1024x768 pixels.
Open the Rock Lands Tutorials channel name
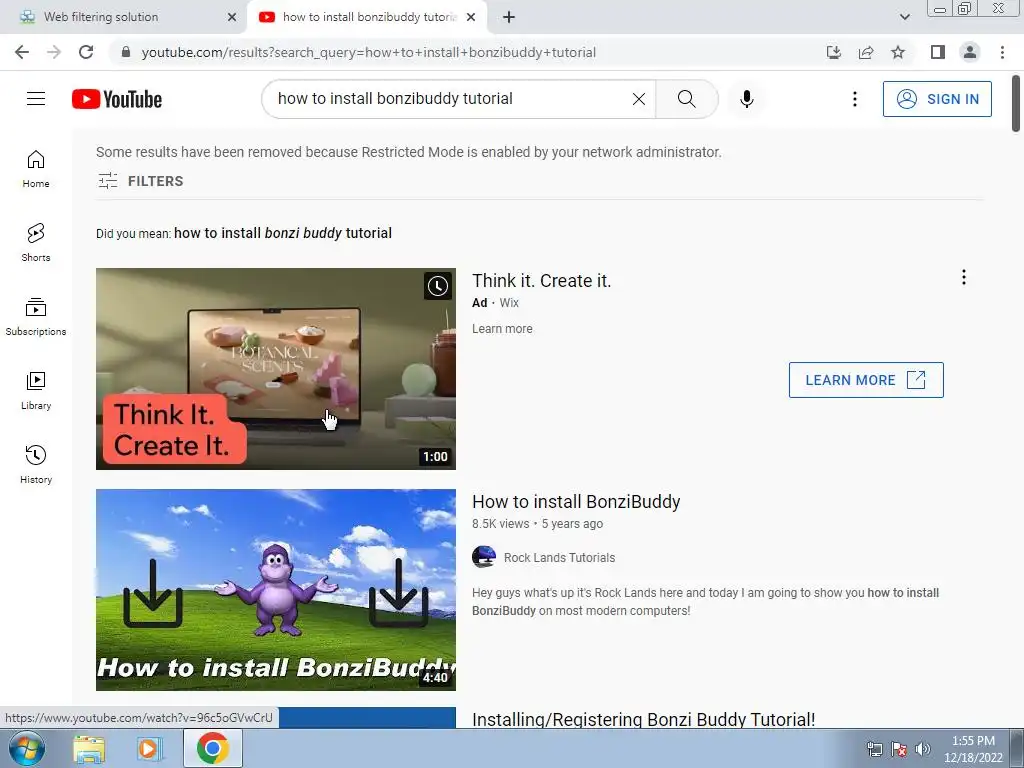point(559,558)
